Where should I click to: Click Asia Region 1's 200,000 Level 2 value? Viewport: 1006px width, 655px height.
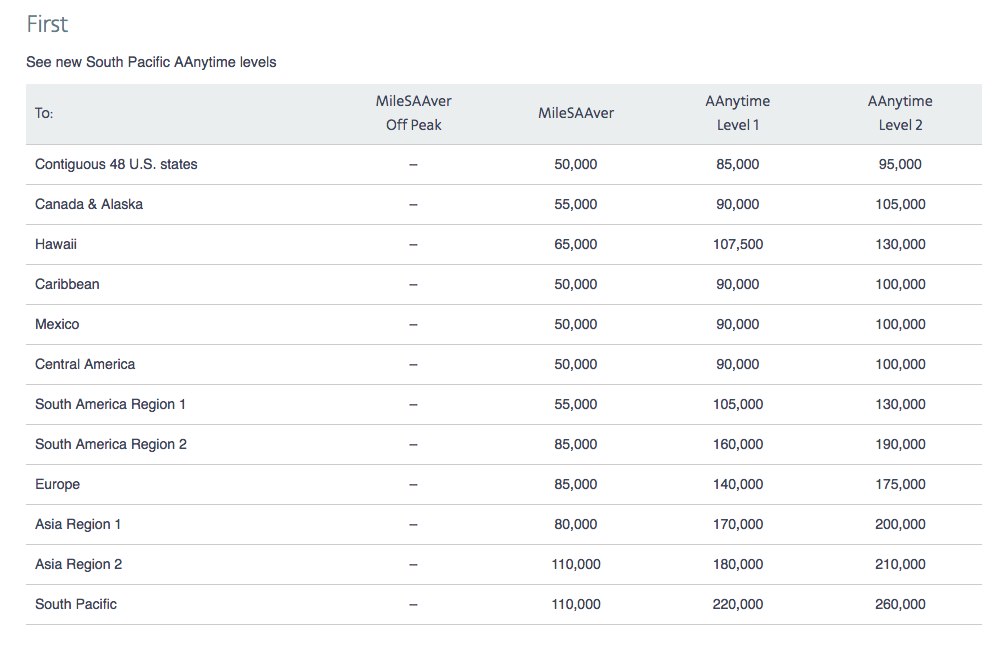pos(900,524)
